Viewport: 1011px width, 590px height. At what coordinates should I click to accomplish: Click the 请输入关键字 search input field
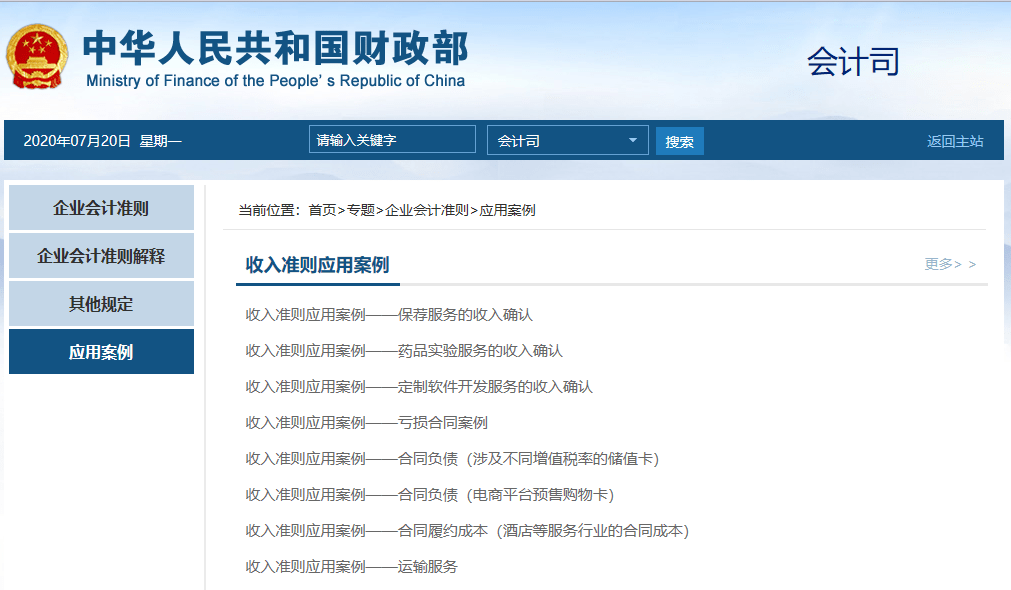click(390, 139)
